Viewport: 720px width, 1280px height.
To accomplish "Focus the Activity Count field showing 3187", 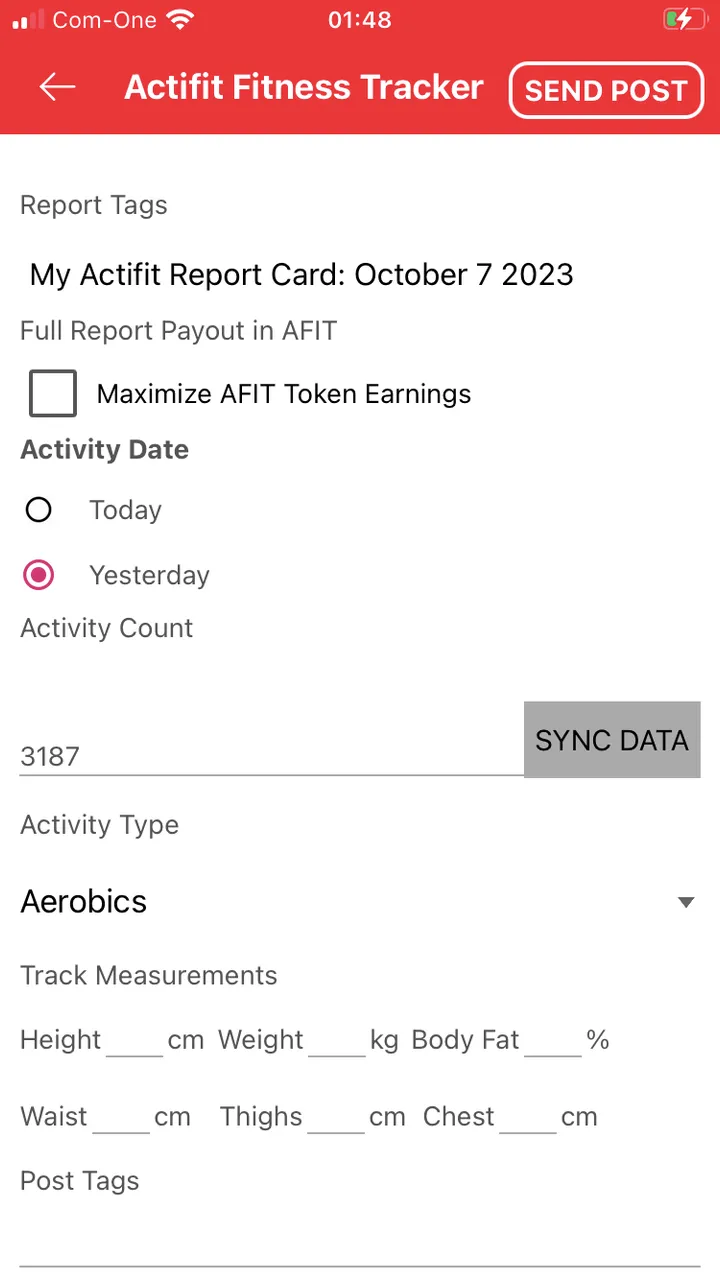I will [x=270, y=755].
